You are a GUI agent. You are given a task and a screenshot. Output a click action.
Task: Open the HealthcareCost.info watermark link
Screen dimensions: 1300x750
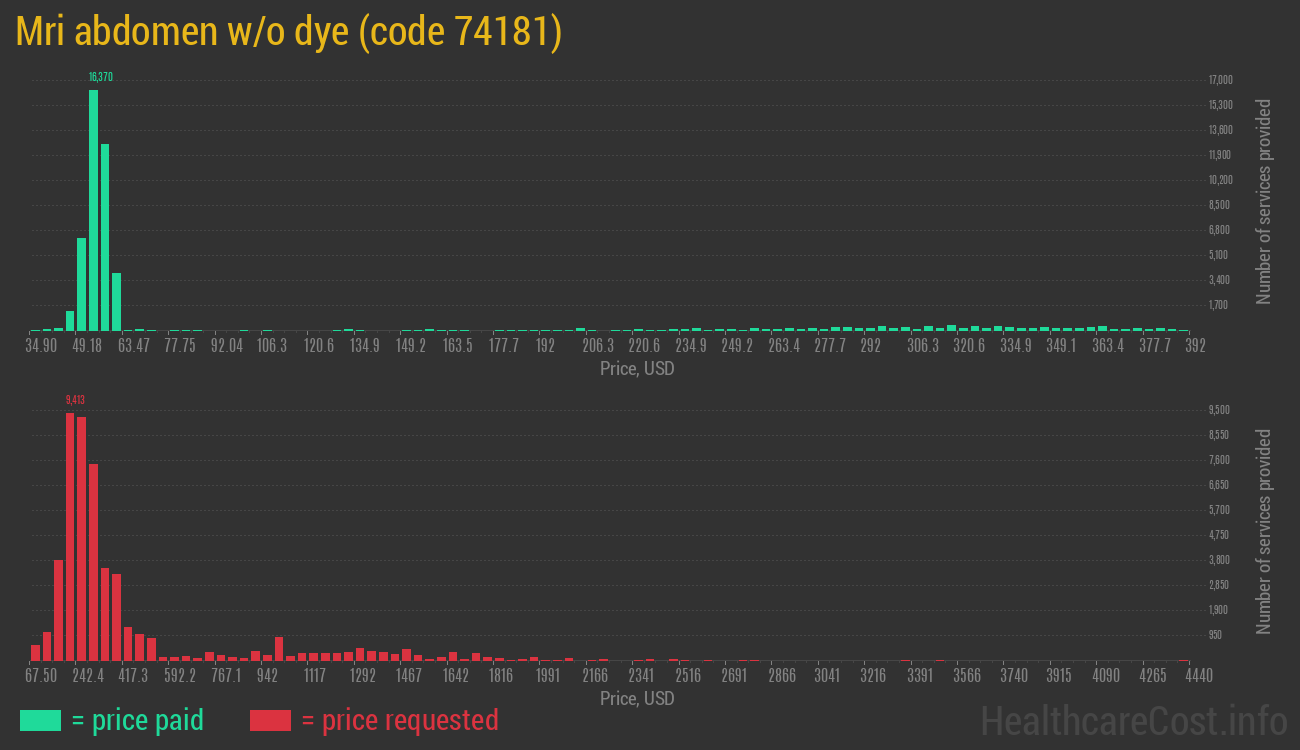1133,720
